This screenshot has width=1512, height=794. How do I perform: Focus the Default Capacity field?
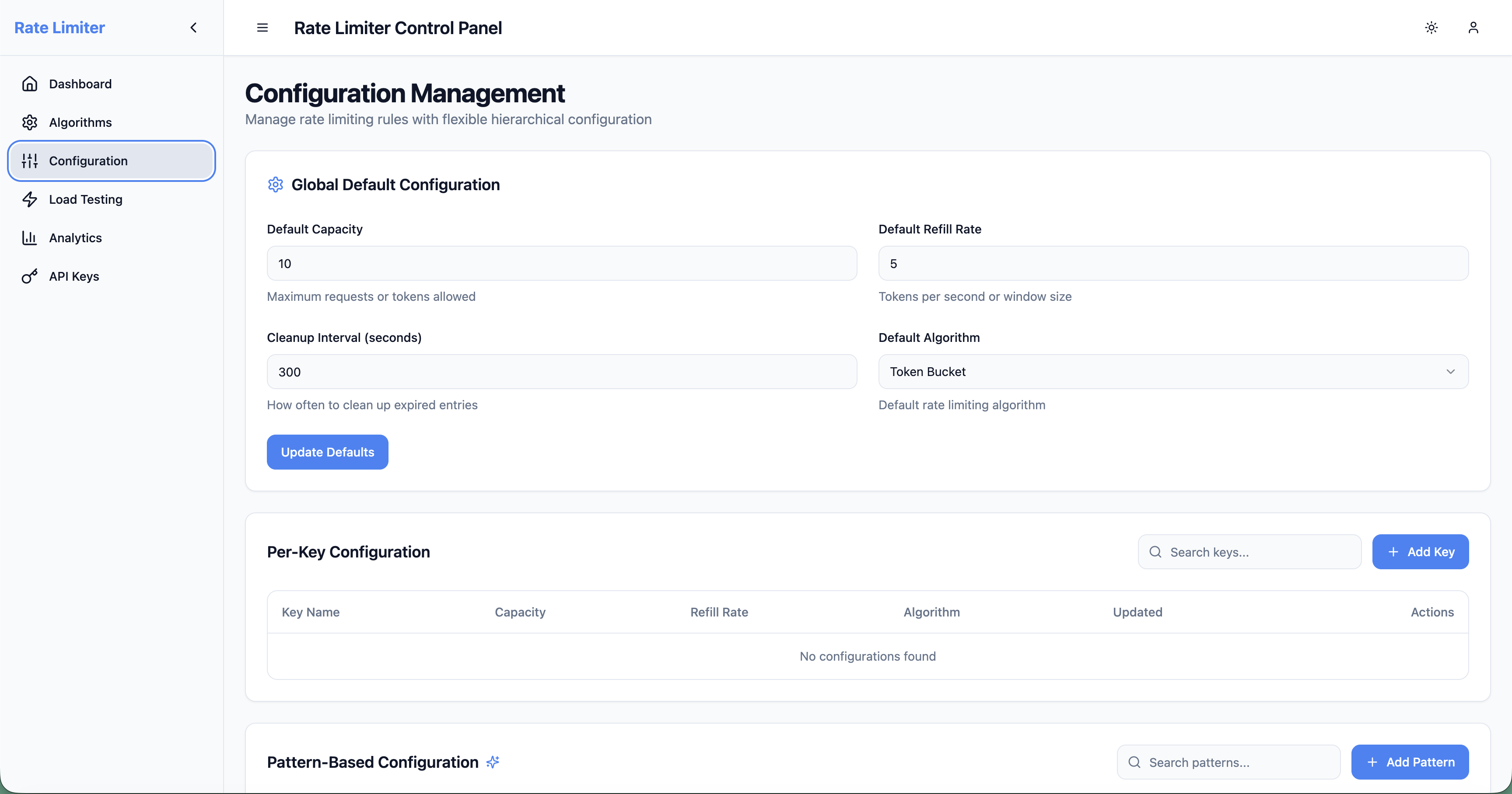click(562, 263)
